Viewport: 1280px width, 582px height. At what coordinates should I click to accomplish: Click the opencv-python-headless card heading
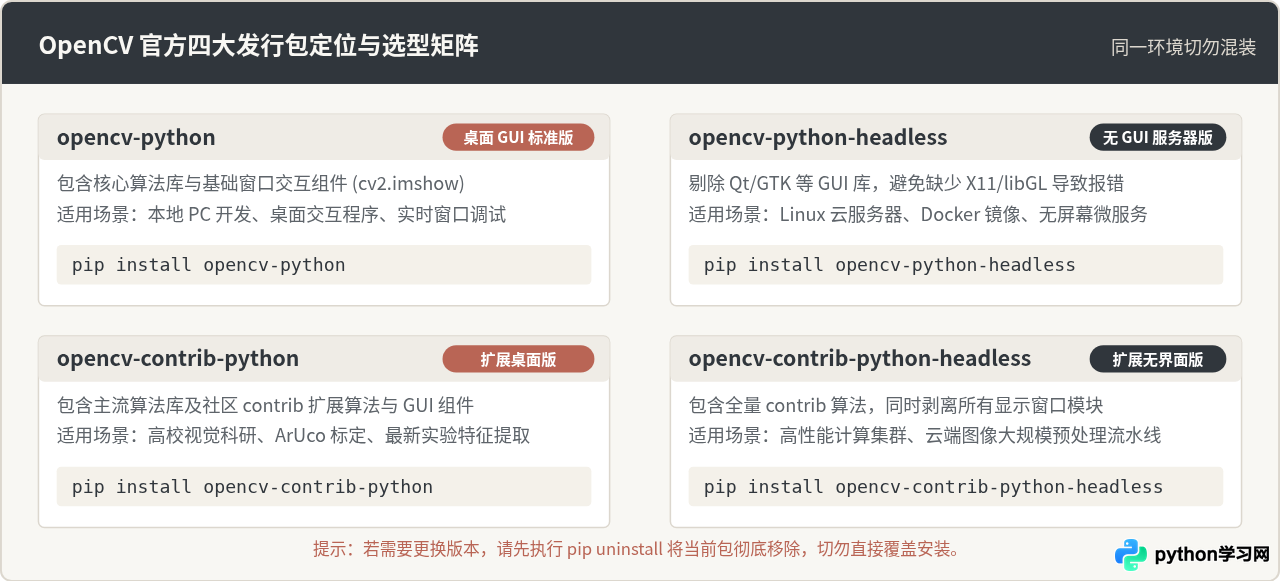tap(818, 138)
